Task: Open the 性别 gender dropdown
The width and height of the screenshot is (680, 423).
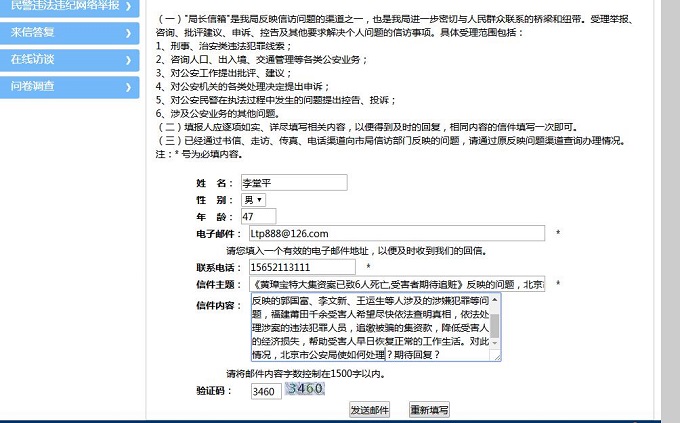Action: click(x=254, y=200)
